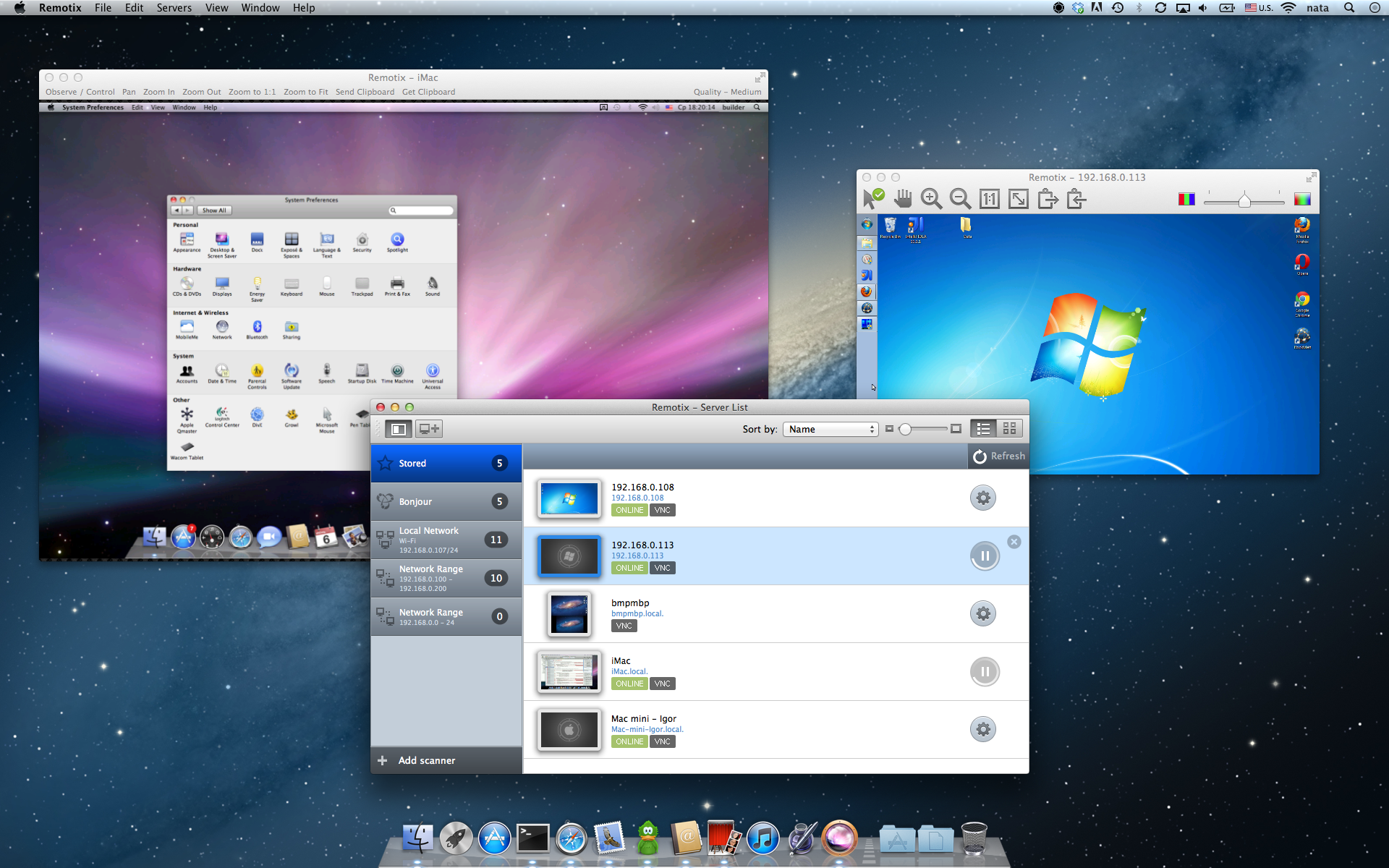1389x868 pixels.
Task: Switch Server List to list view
Action: click(983, 429)
